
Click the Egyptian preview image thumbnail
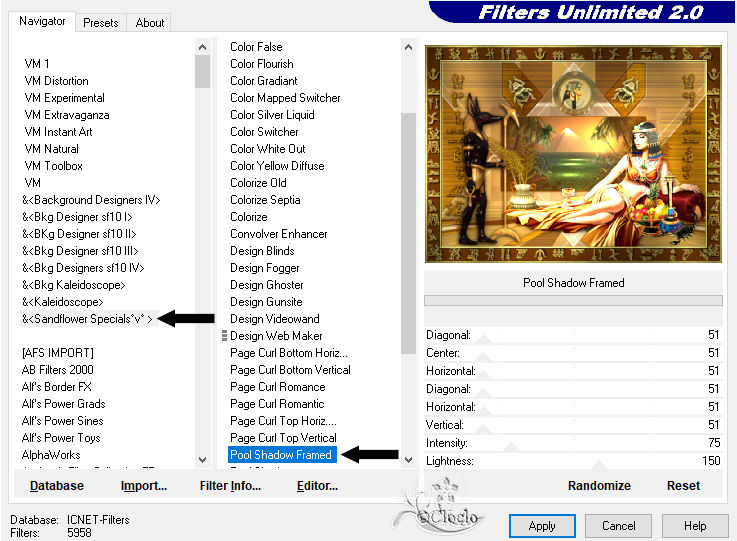pyautogui.click(x=573, y=154)
